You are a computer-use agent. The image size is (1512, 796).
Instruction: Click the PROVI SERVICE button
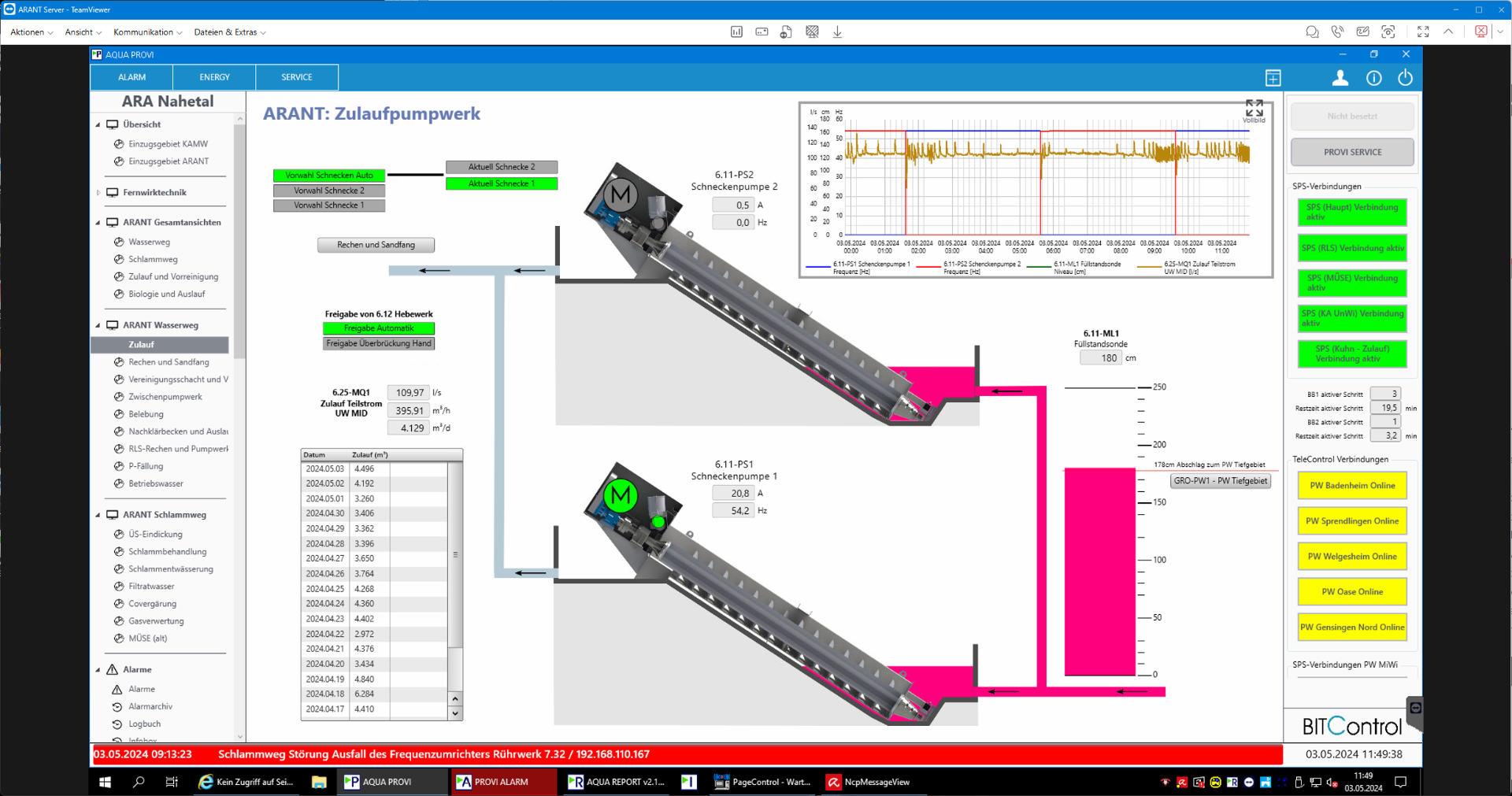point(1352,152)
